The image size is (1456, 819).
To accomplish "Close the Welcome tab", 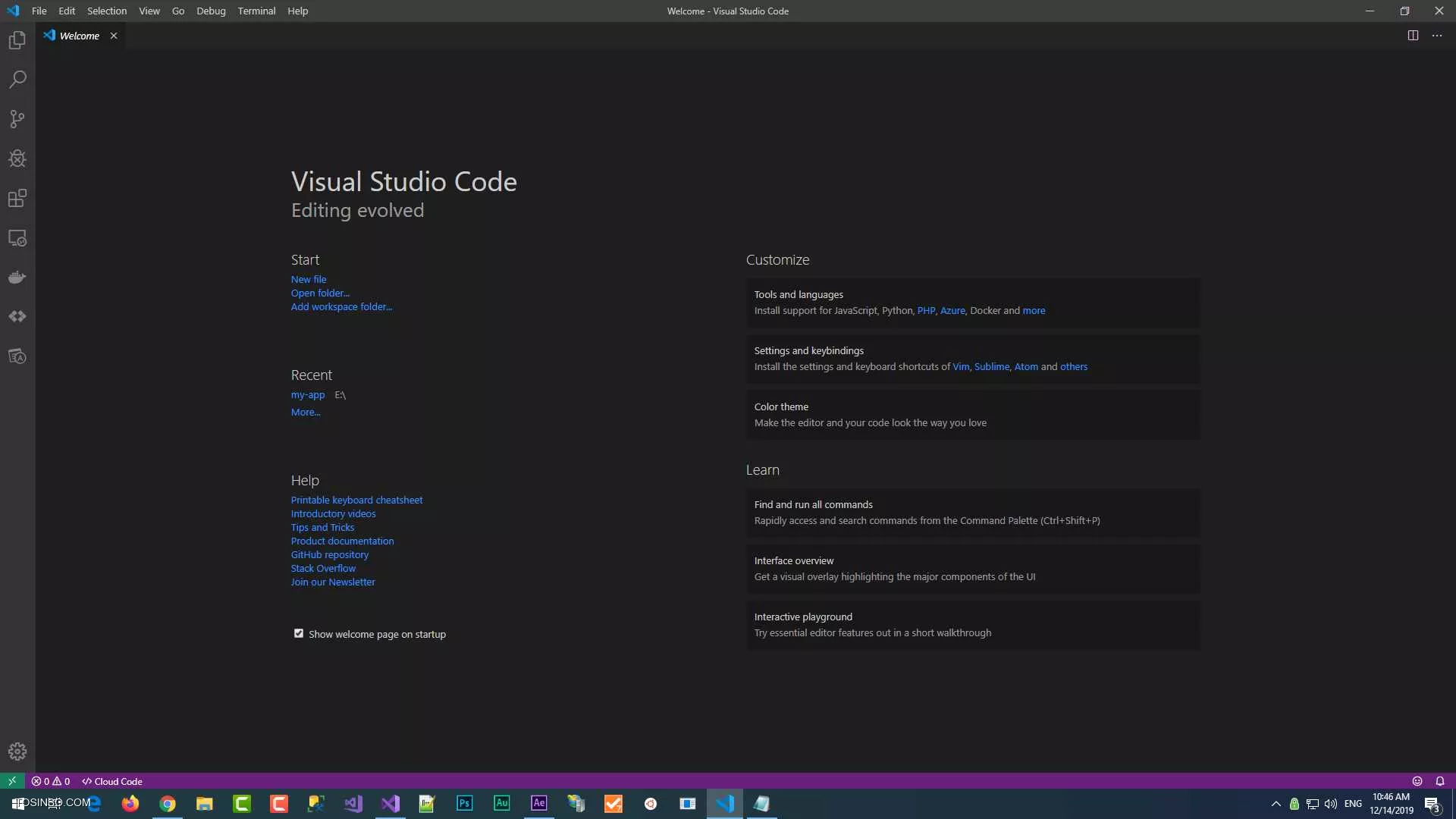I will 114,36.
